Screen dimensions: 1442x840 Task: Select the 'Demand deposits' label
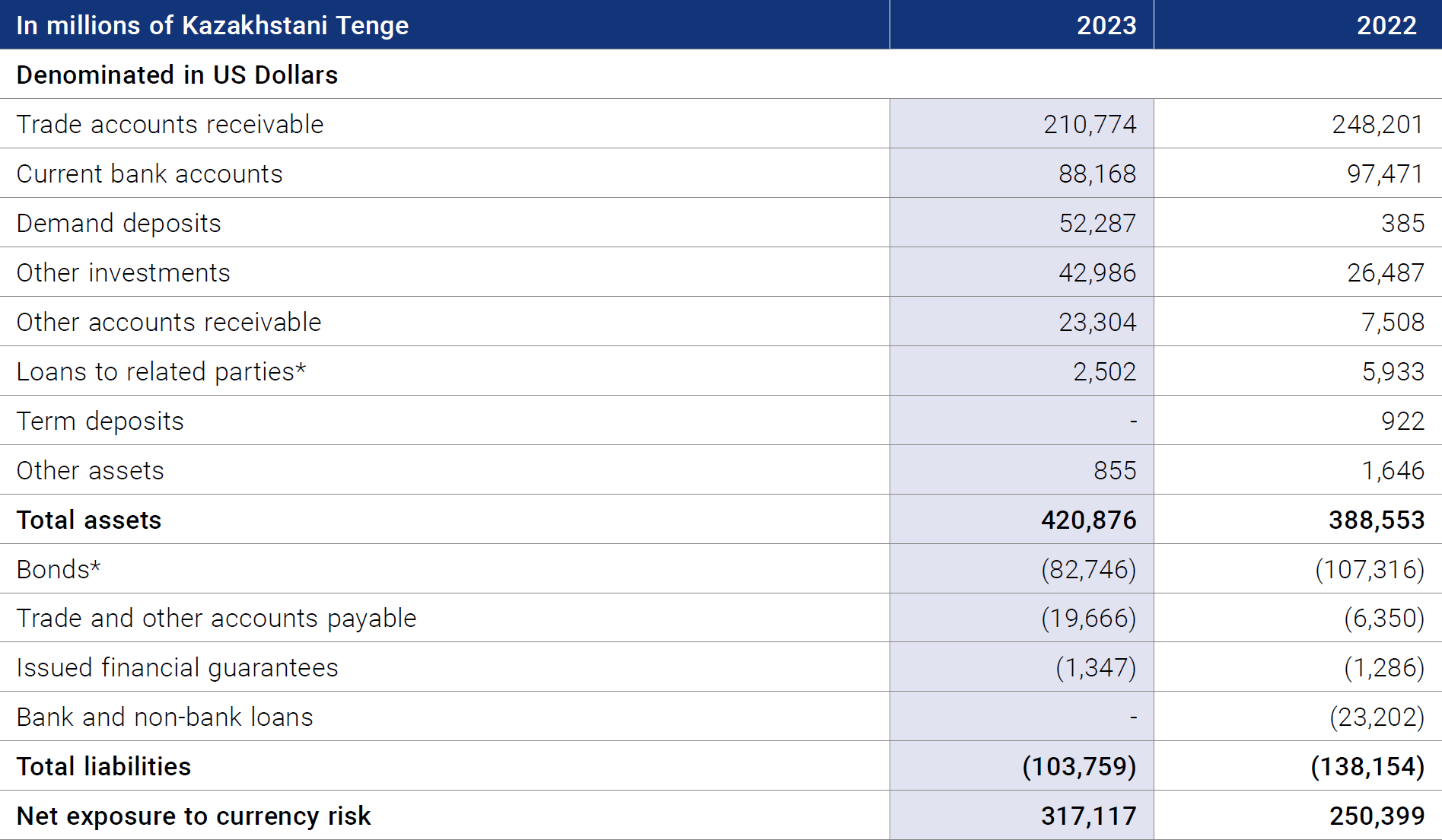(x=119, y=224)
